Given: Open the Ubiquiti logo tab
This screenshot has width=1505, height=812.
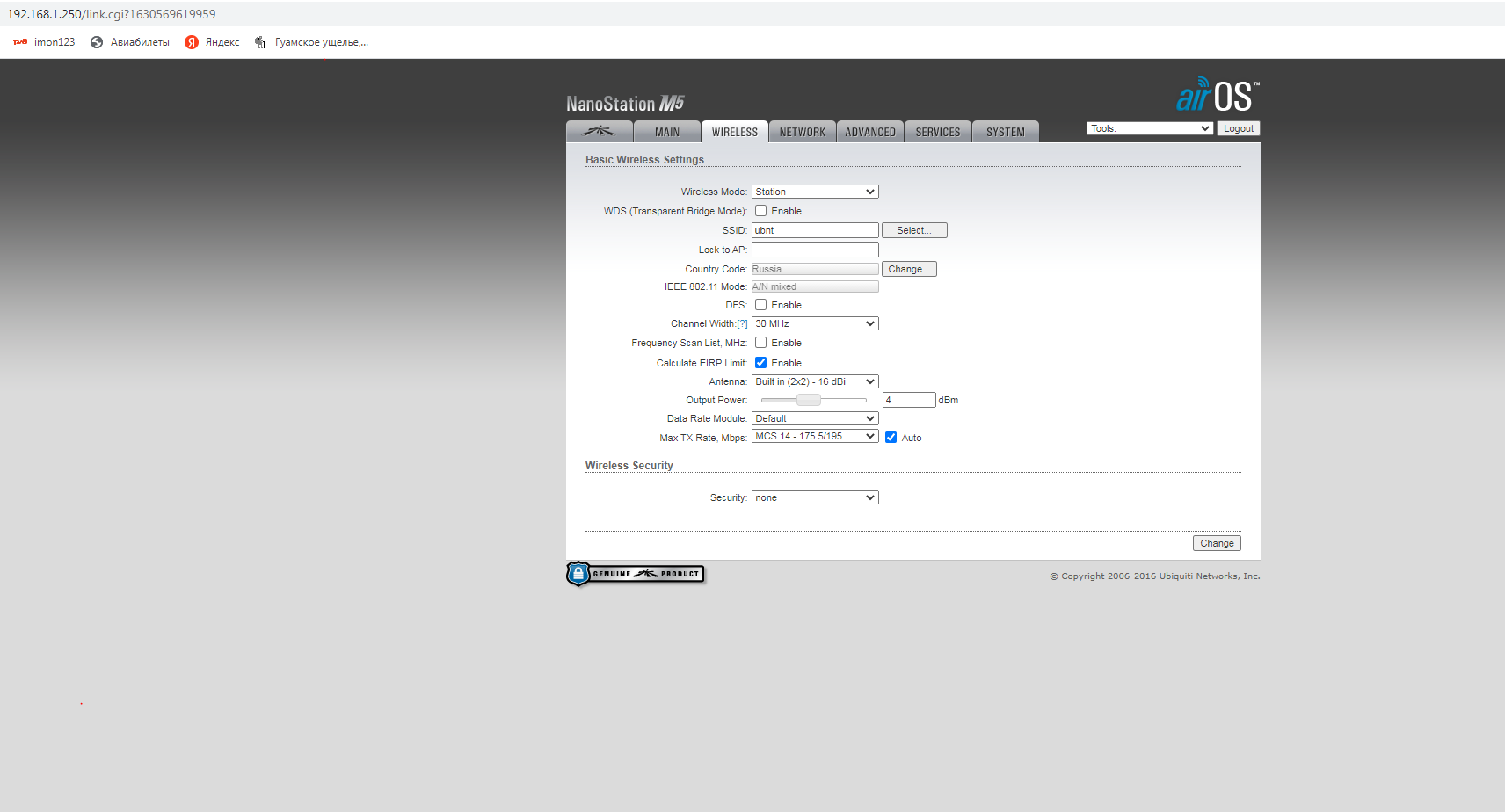Looking at the screenshot, I should pos(600,132).
